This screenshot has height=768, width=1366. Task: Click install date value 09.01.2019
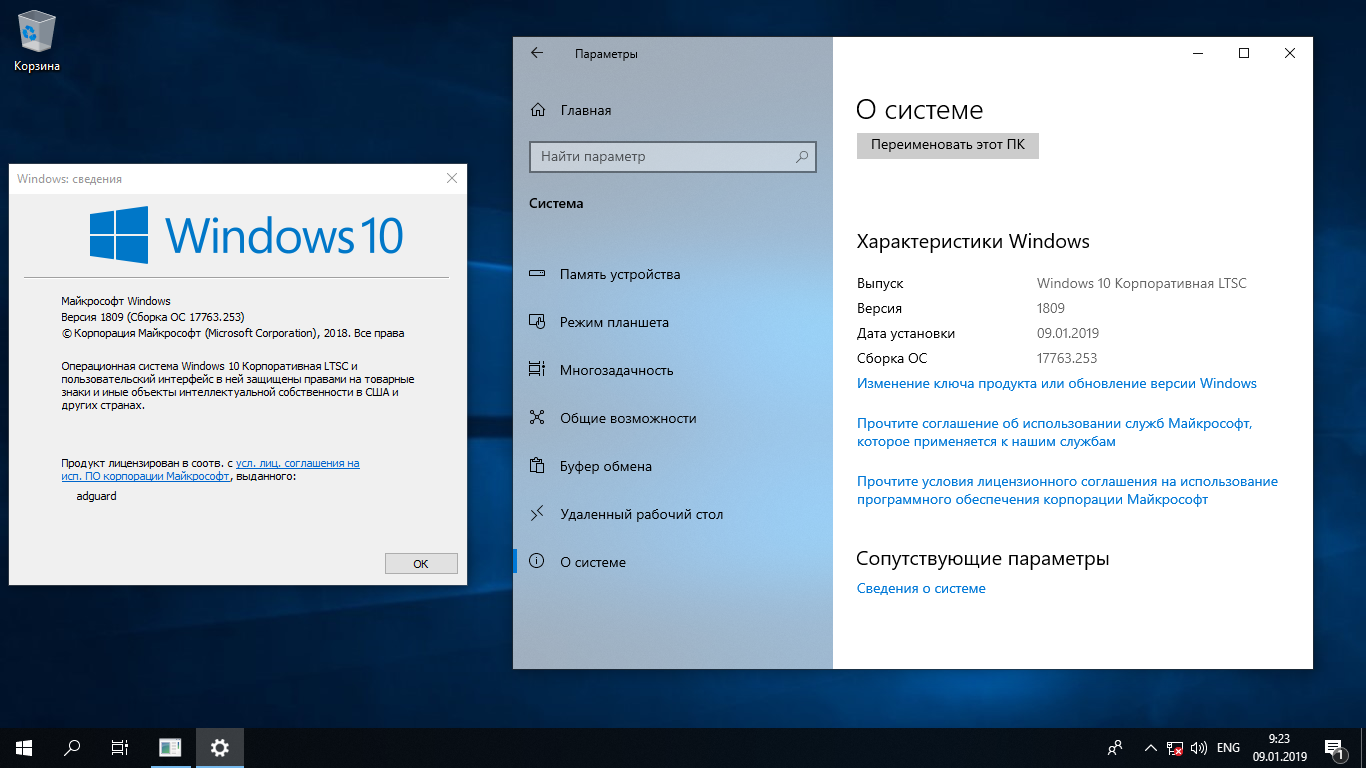1068,333
